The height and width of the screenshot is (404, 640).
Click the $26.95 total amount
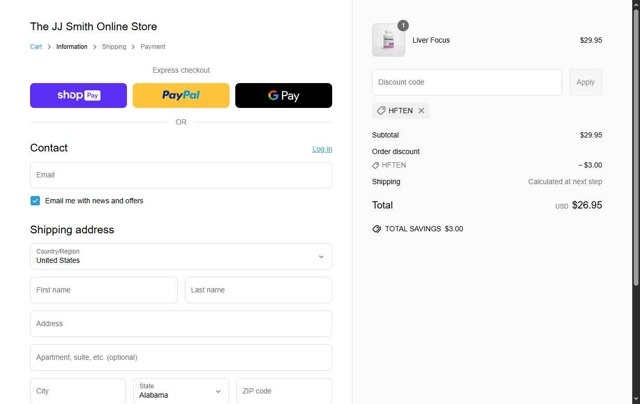(587, 205)
